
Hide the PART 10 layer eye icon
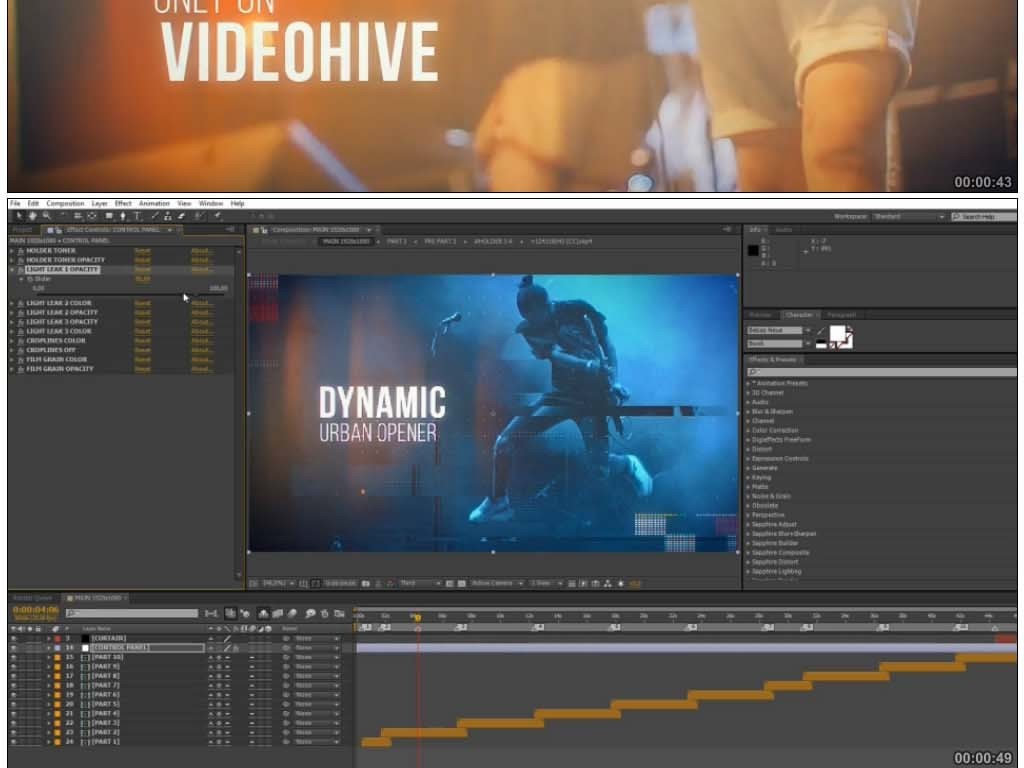pos(14,657)
